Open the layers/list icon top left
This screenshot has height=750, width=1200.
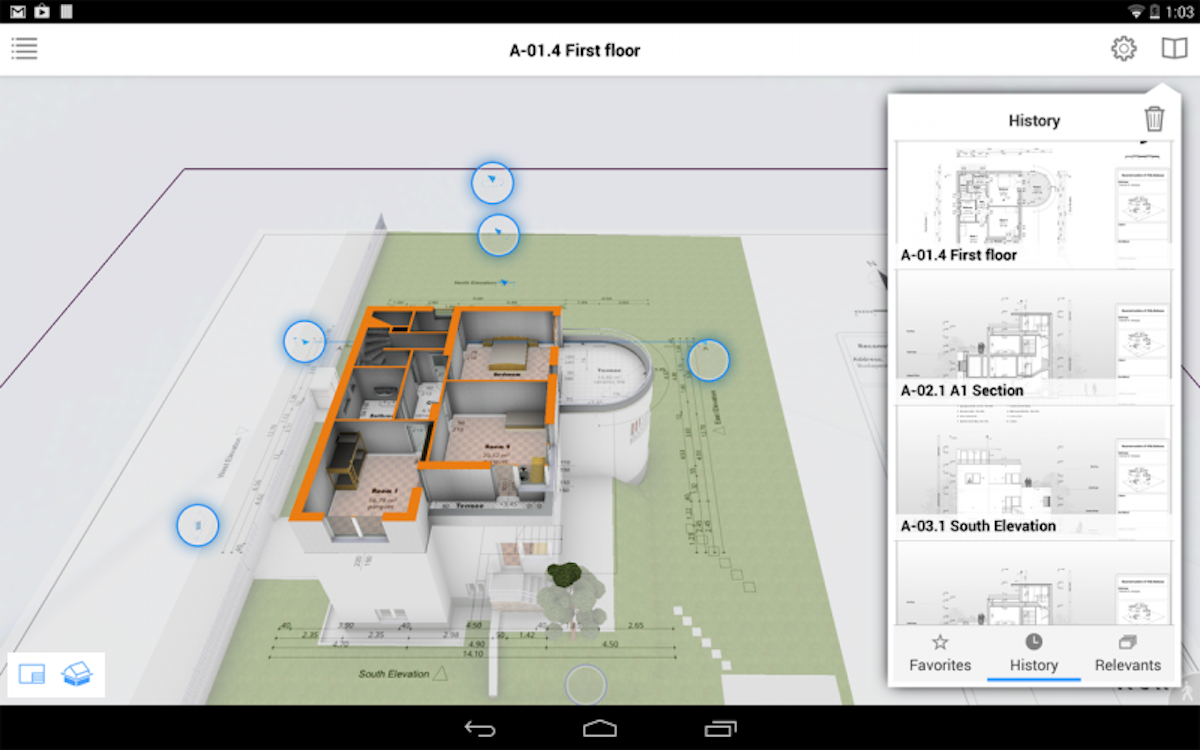24,48
